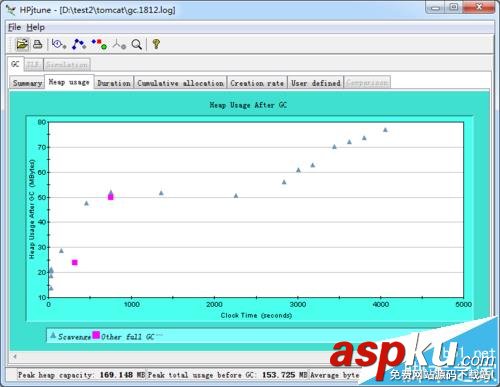Select the gray branching axes icon
The image size is (500, 387).
[x=119, y=44]
